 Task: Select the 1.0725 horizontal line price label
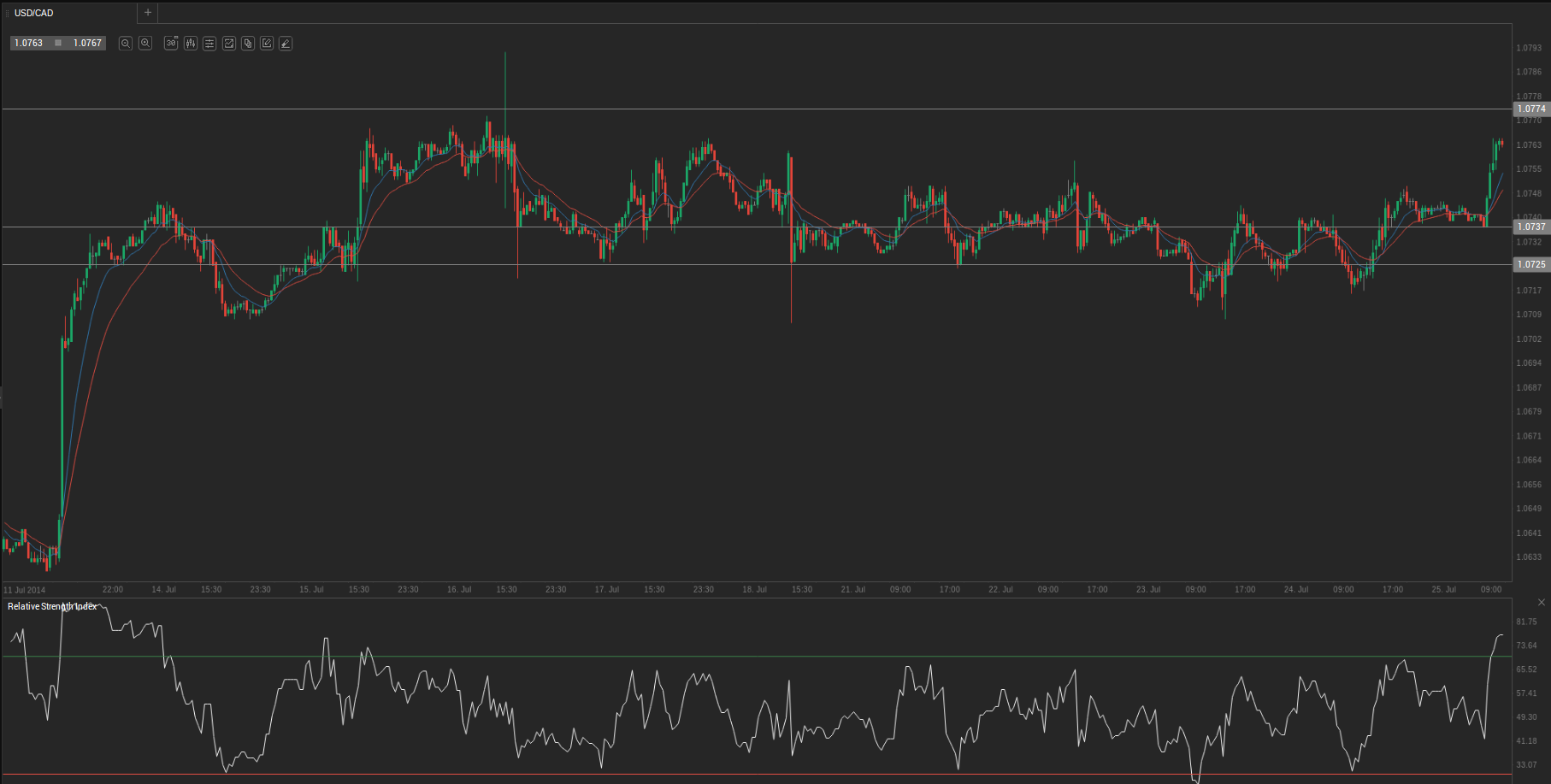click(1531, 264)
